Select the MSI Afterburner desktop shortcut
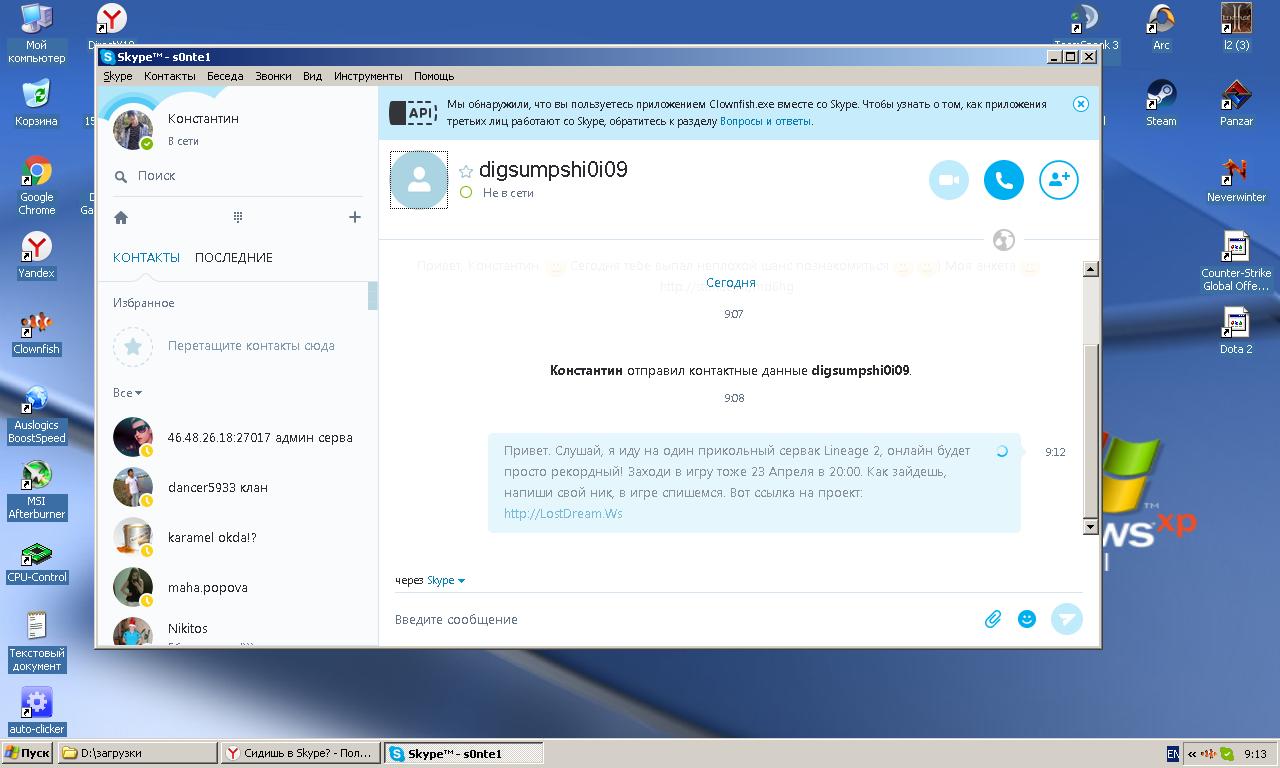This screenshot has height=768, width=1280. tap(37, 490)
